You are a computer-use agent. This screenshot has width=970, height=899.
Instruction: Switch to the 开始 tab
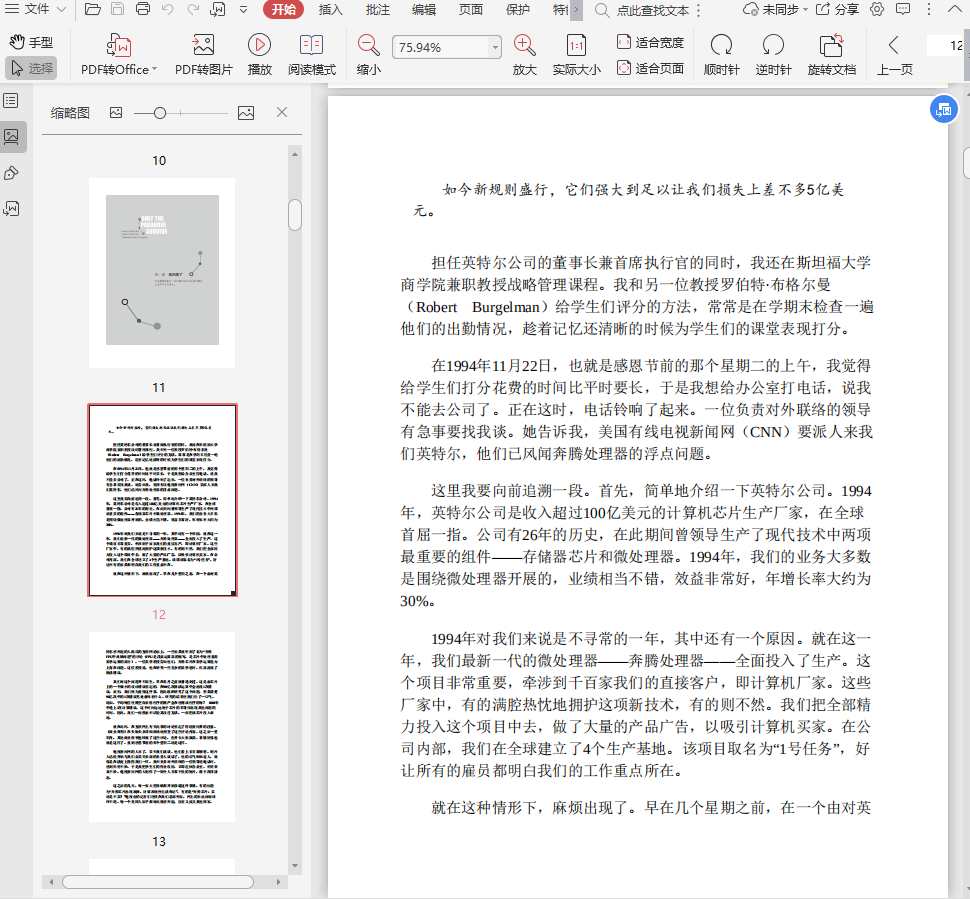tap(283, 9)
